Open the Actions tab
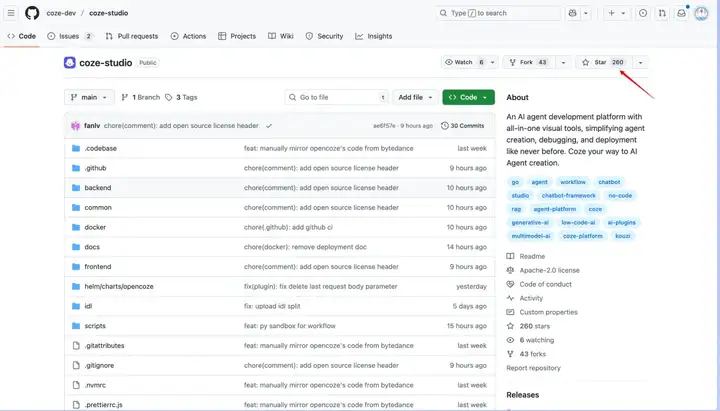 188,36
